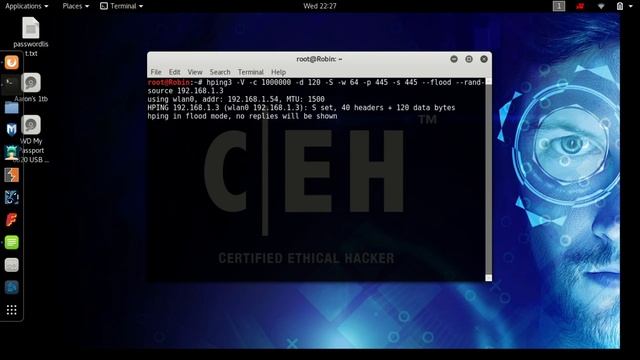Click the terminal vertical scrollbar track
The width and height of the screenshot is (640, 360).
click(x=489, y=180)
